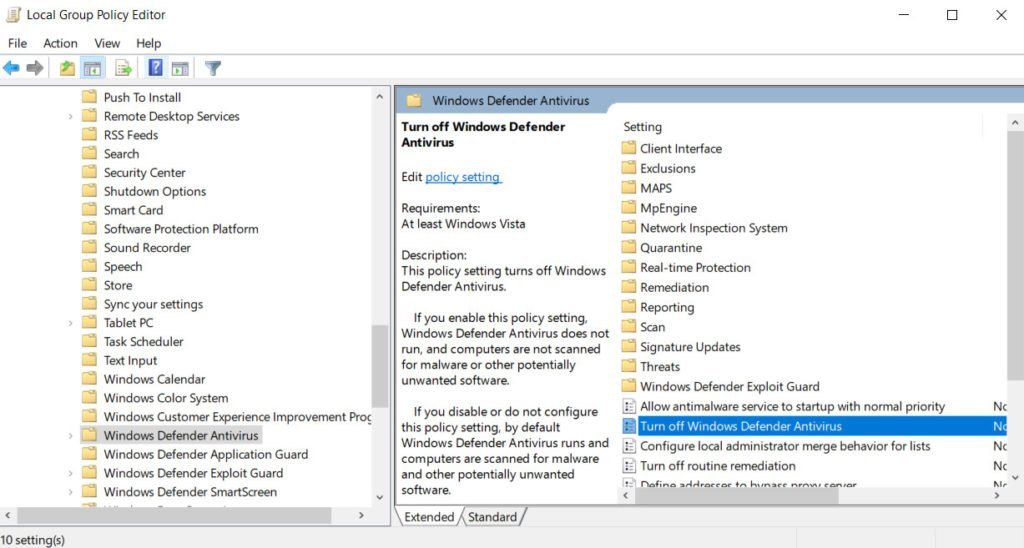Image resolution: width=1024 pixels, height=548 pixels.
Task: Open the File menu
Action: (x=17, y=43)
